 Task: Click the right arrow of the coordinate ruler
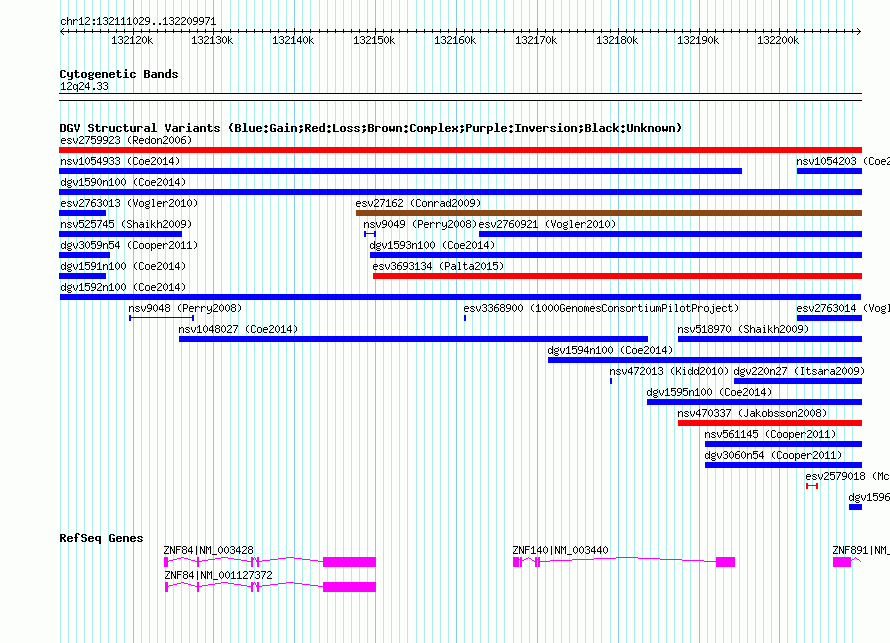tap(859, 31)
